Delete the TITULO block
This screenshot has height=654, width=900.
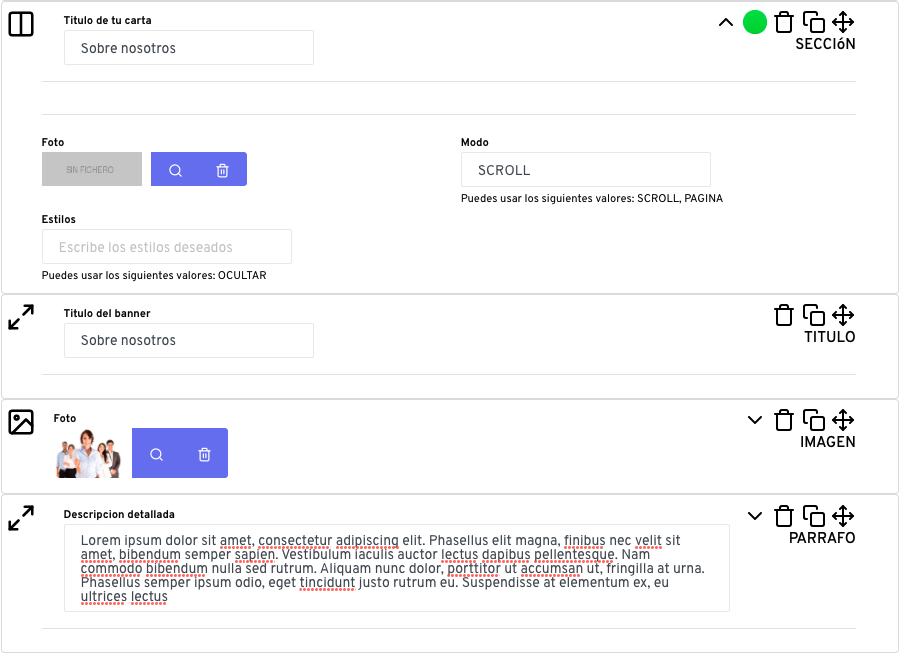point(783,315)
